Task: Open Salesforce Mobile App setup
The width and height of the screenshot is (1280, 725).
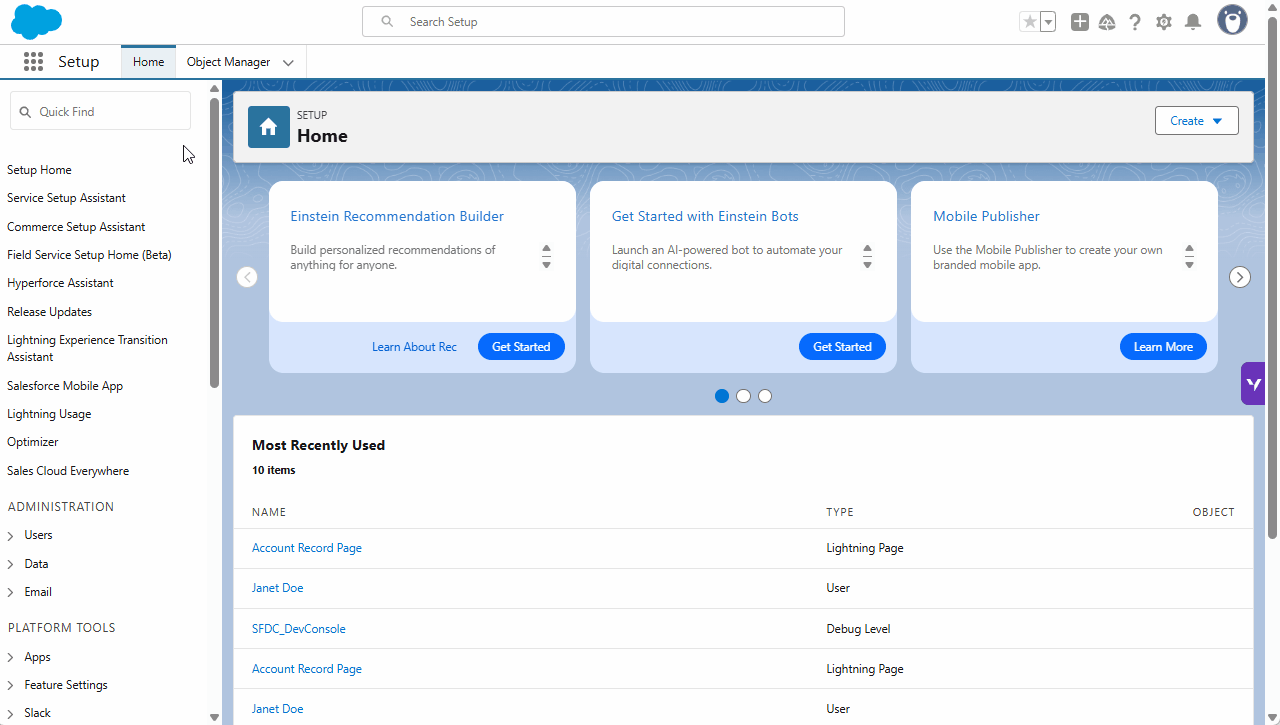Action: 65,386
